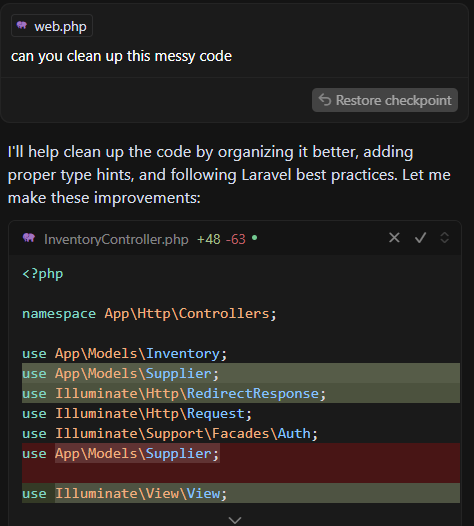Click the -63 deletions count

click(236, 240)
